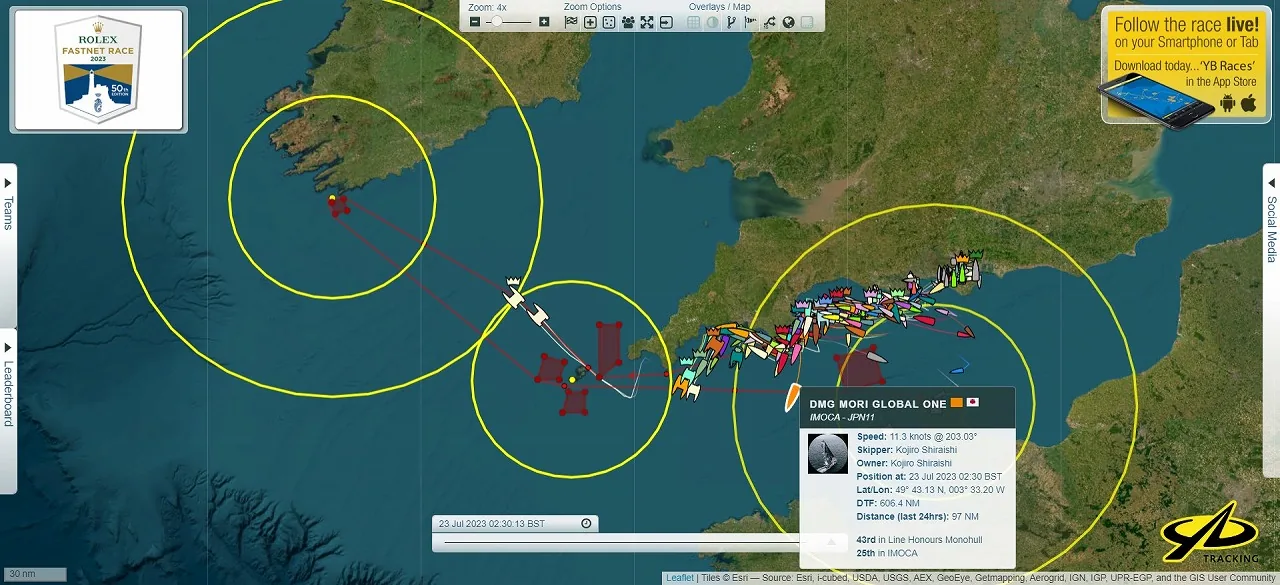Select the leading white boat with crown
This screenshot has width=1280, height=585.
coord(514,296)
